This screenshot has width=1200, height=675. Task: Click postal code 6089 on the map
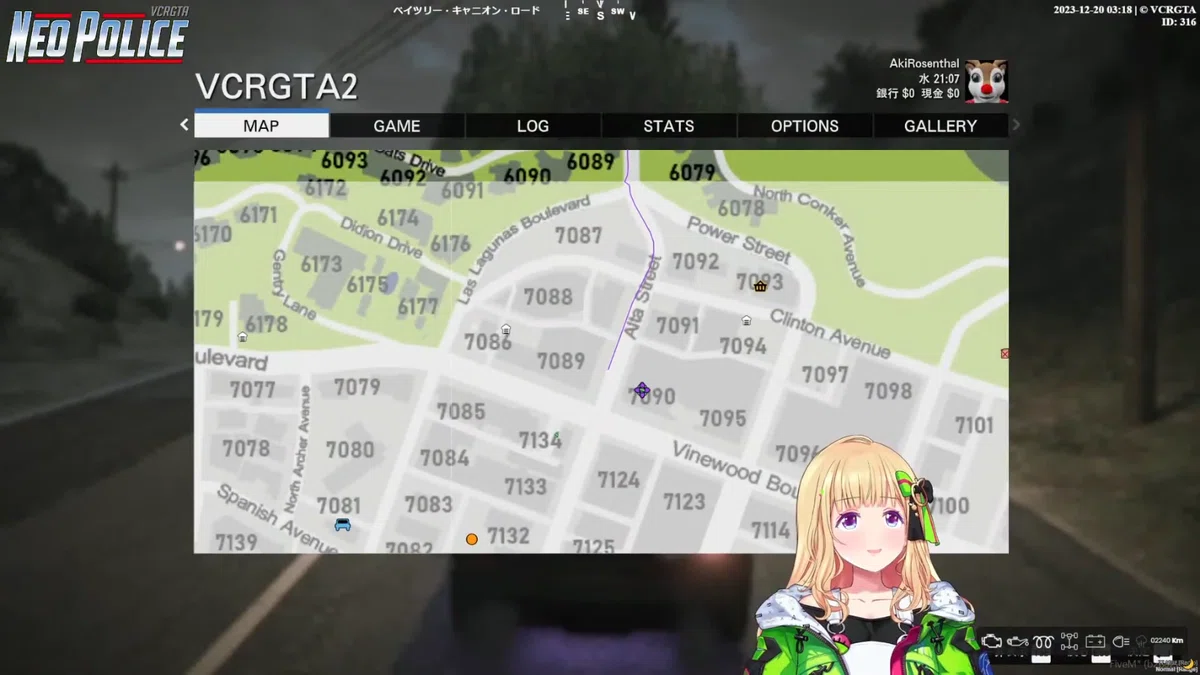(590, 161)
